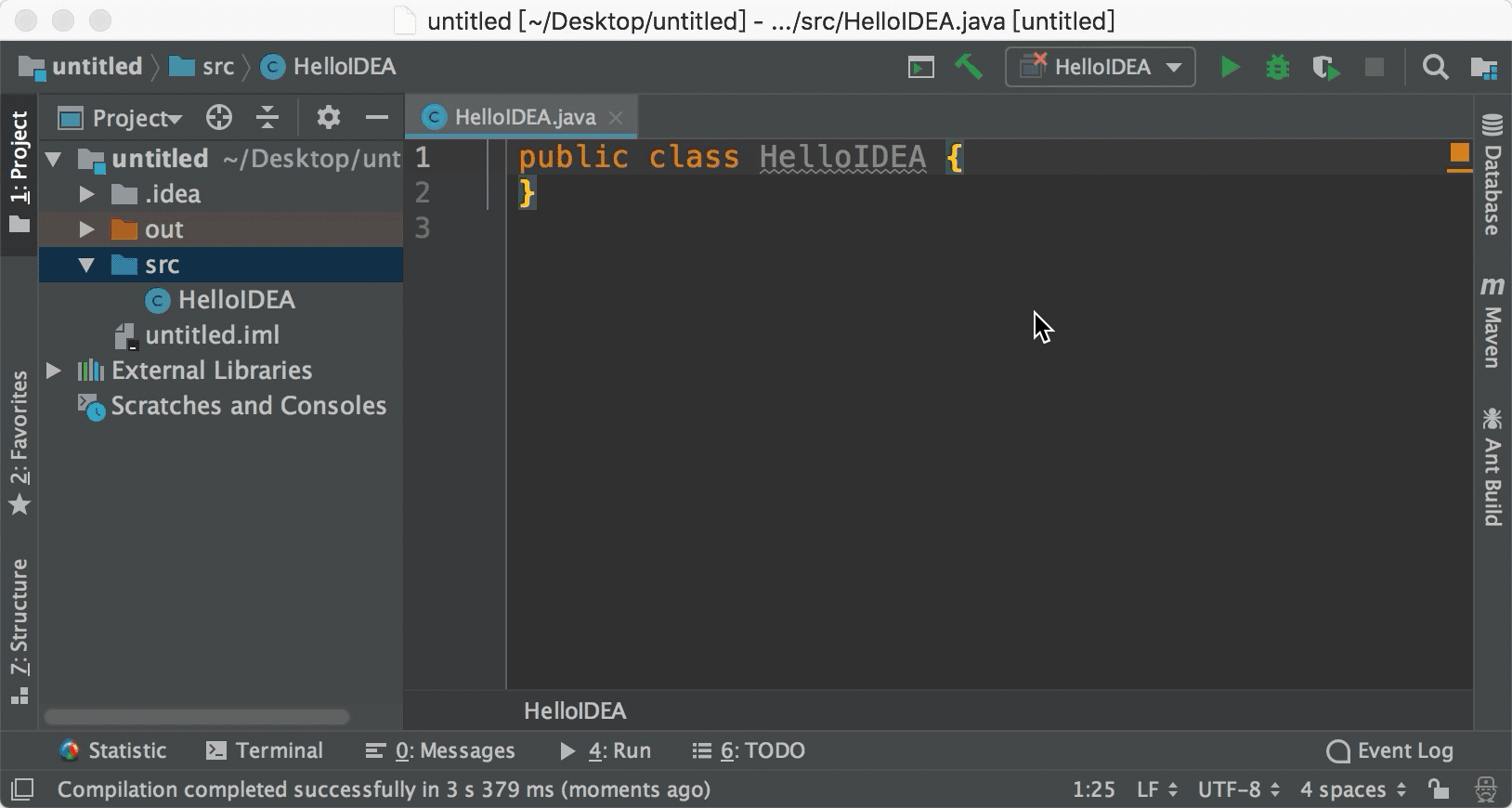
Task: Open the Maven tool window
Action: coord(1492,321)
